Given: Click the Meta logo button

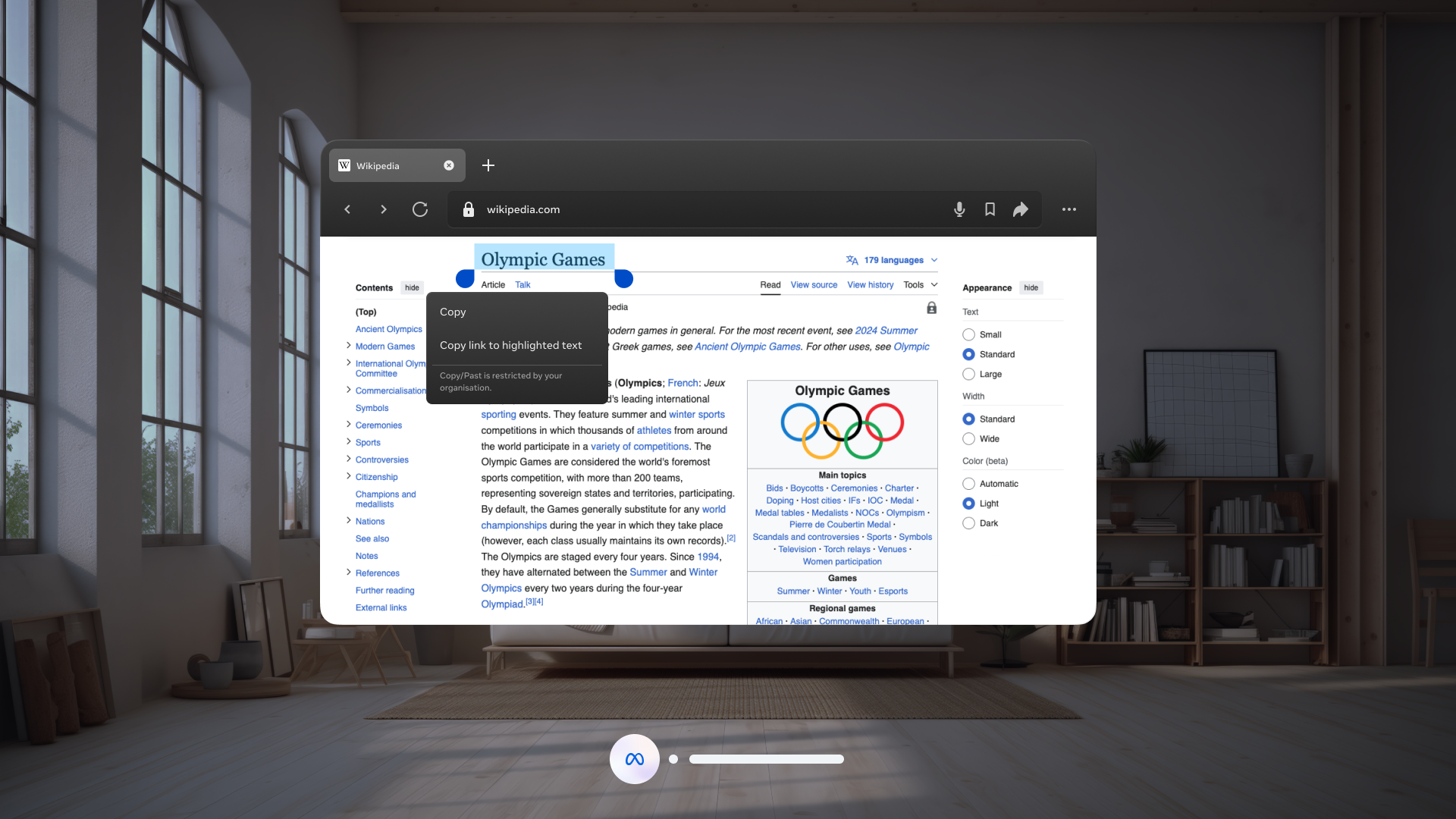Looking at the screenshot, I should [x=634, y=759].
